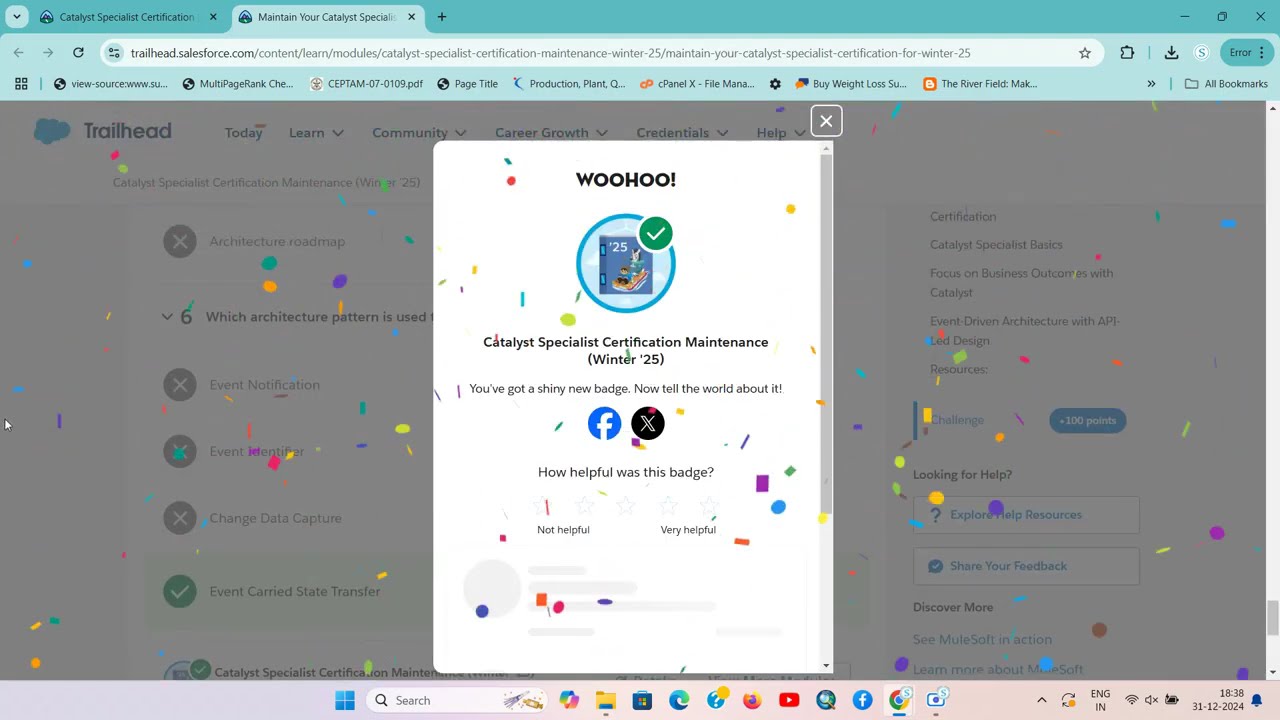Click popup scrollbar up arrow
1280x720 pixels.
coord(826,149)
